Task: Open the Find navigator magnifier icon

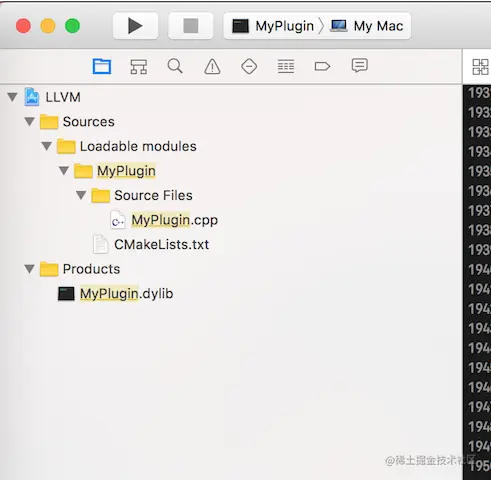Action: pos(175,66)
